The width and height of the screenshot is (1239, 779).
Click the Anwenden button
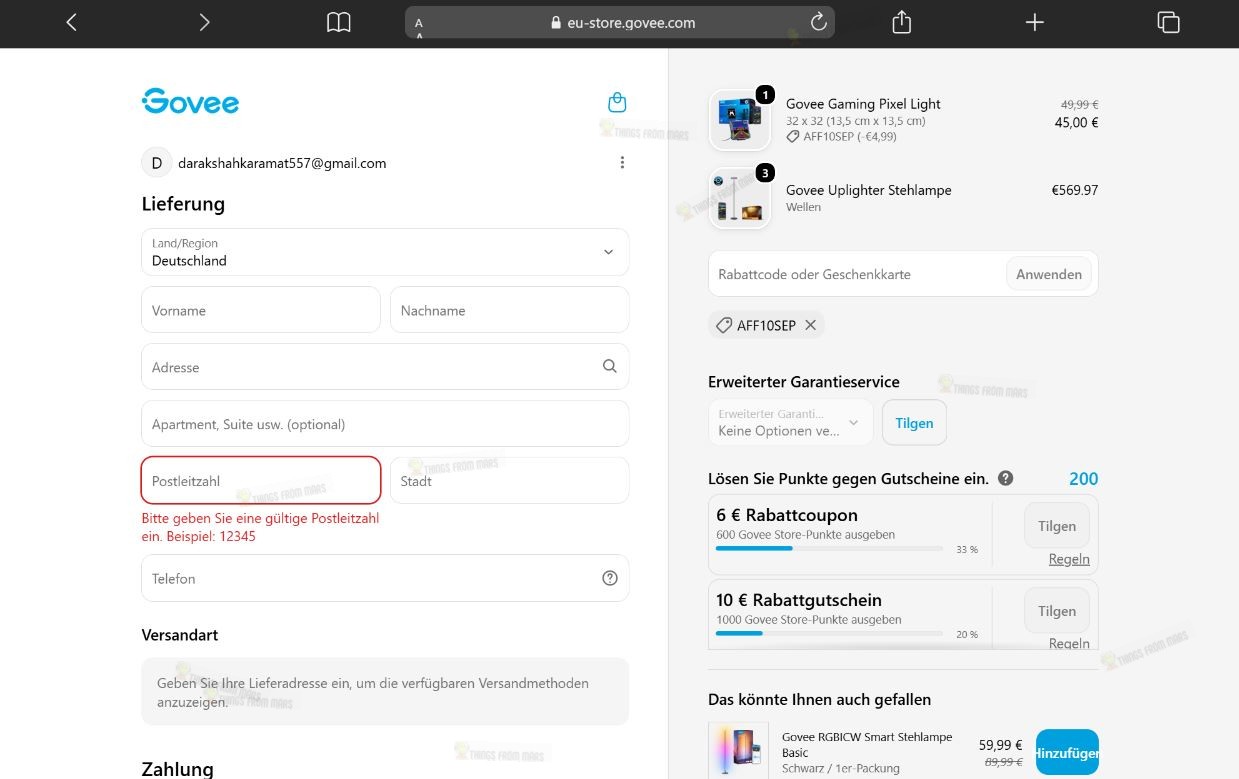tap(1049, 274)
